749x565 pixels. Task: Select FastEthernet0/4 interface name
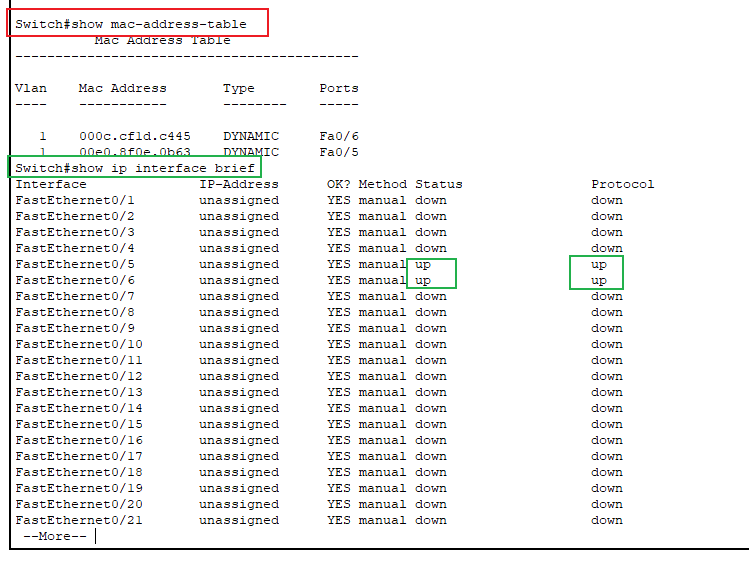point(75,248)
